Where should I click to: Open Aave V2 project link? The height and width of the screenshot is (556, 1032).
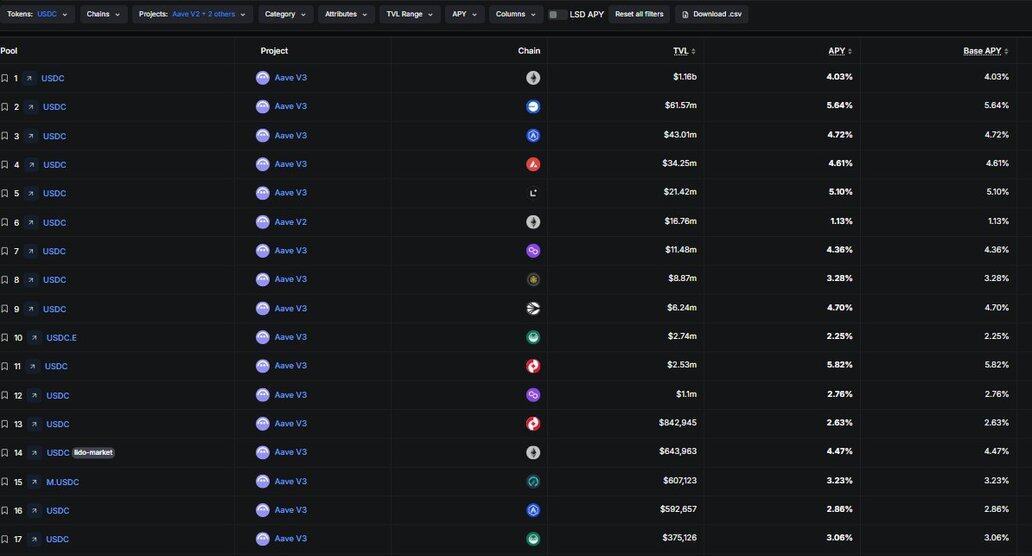(290, 222)
